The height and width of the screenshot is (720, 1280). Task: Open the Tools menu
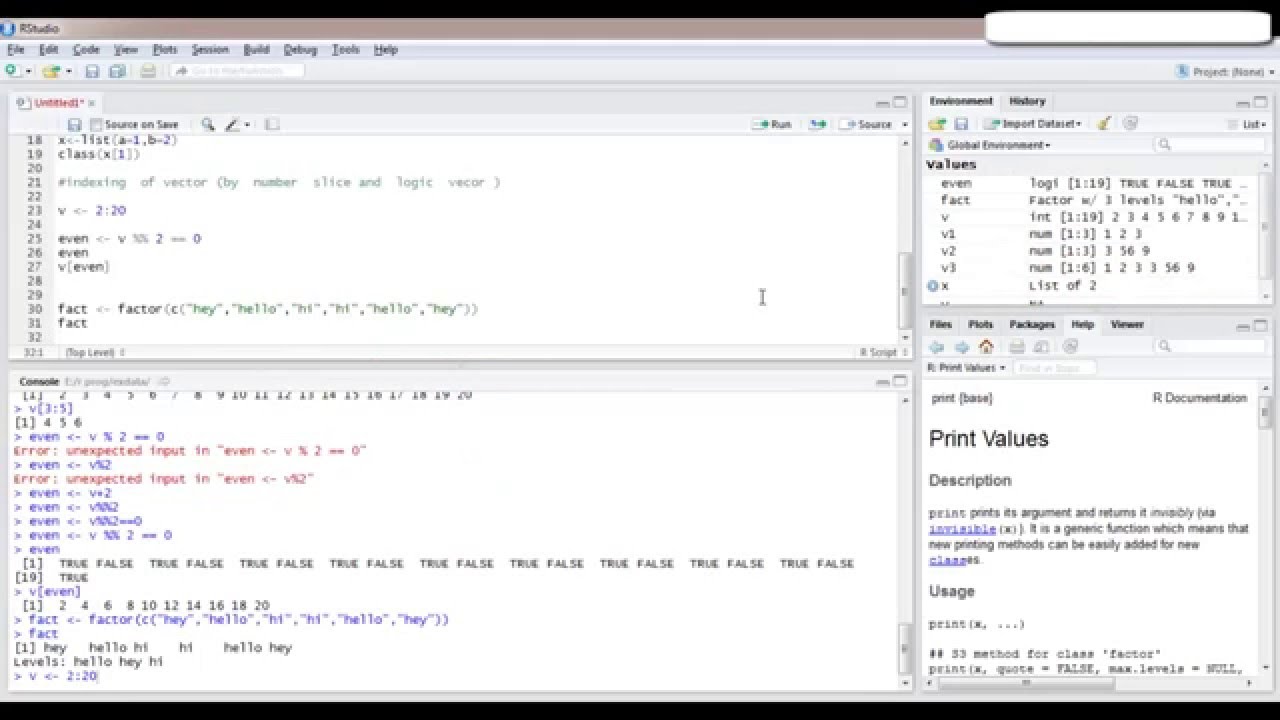(x=346, y=49)
